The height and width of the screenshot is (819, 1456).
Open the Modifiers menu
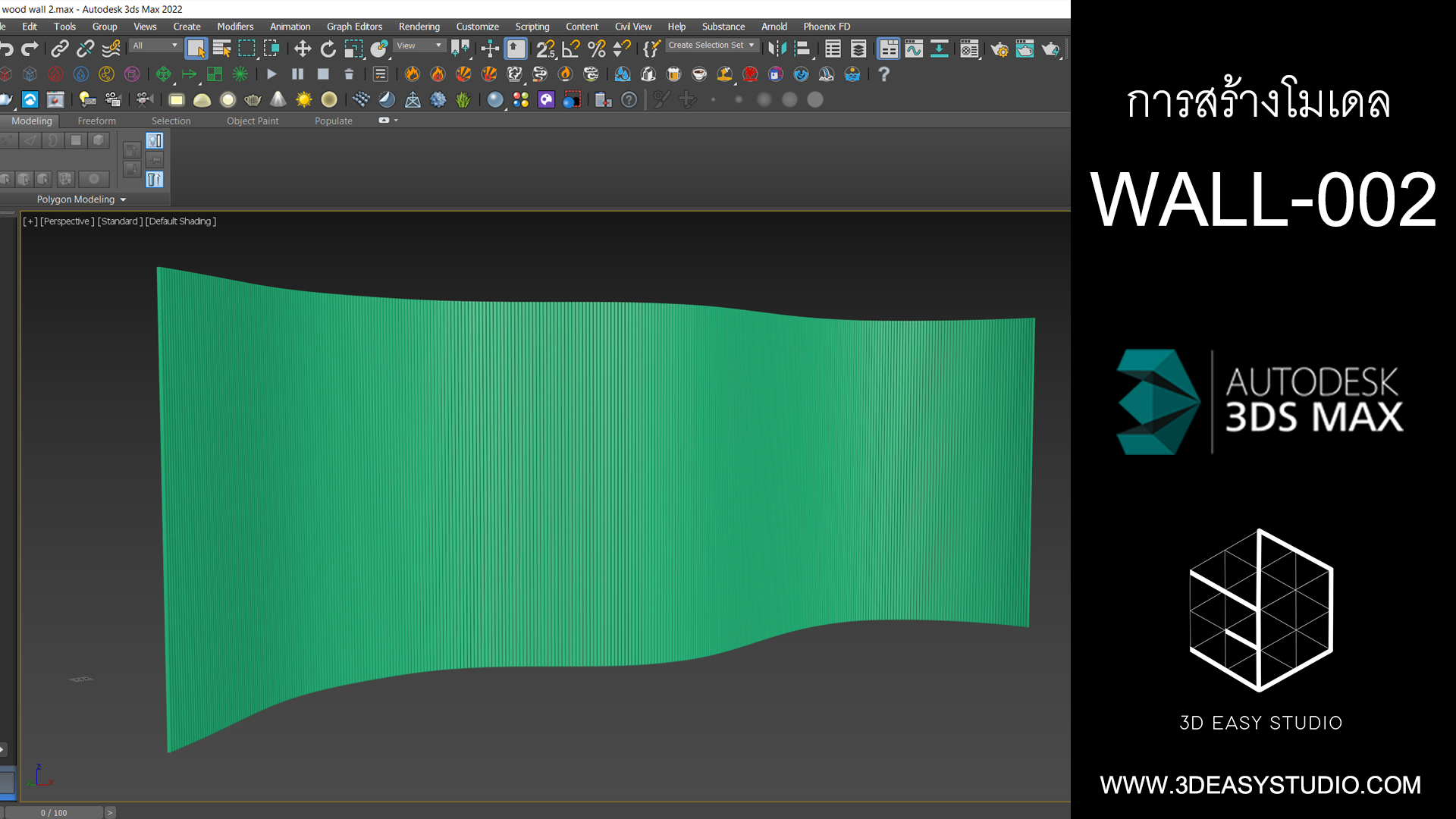[x=235, y=27]
